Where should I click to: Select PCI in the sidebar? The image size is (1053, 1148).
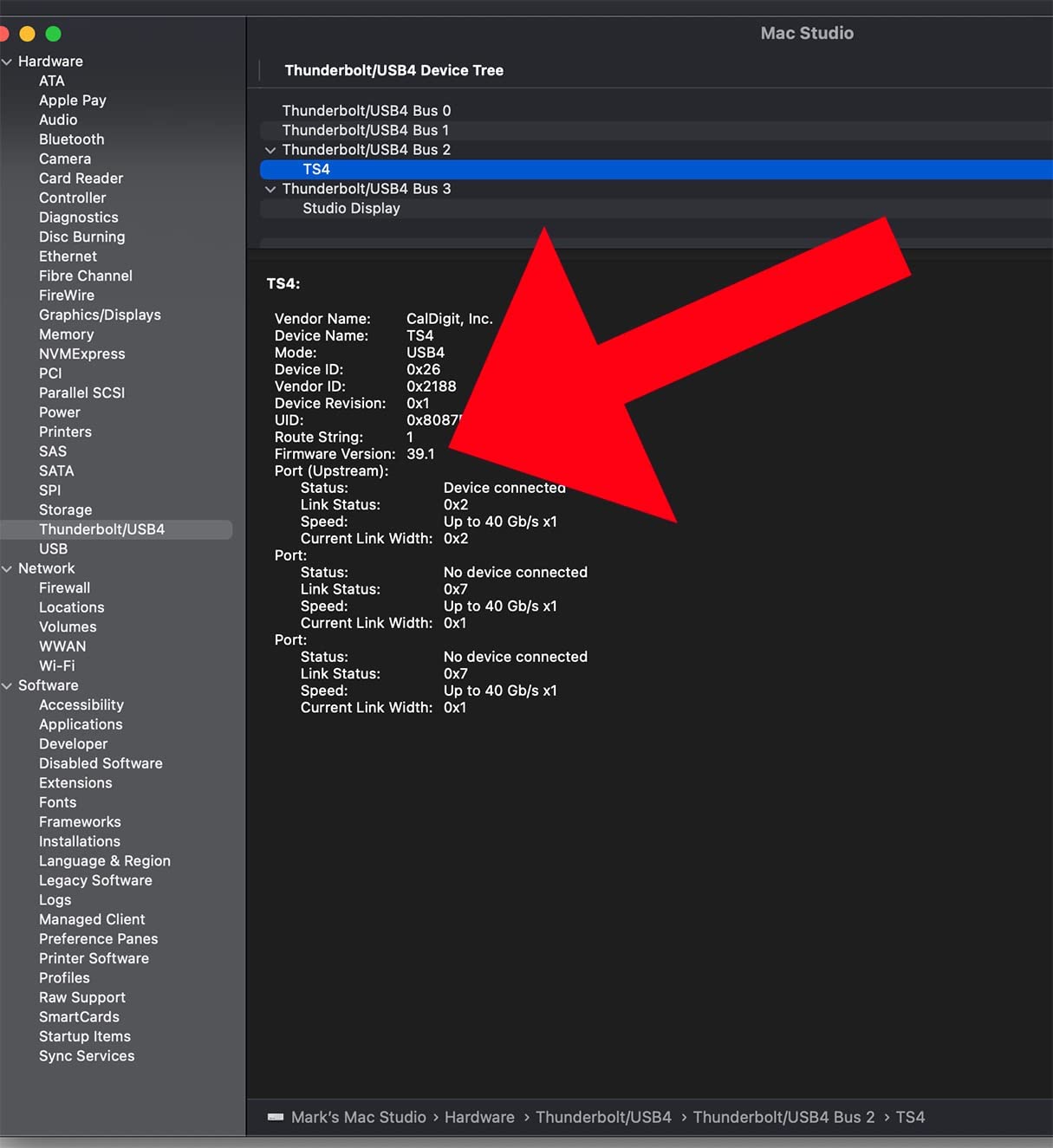point(50,373)
